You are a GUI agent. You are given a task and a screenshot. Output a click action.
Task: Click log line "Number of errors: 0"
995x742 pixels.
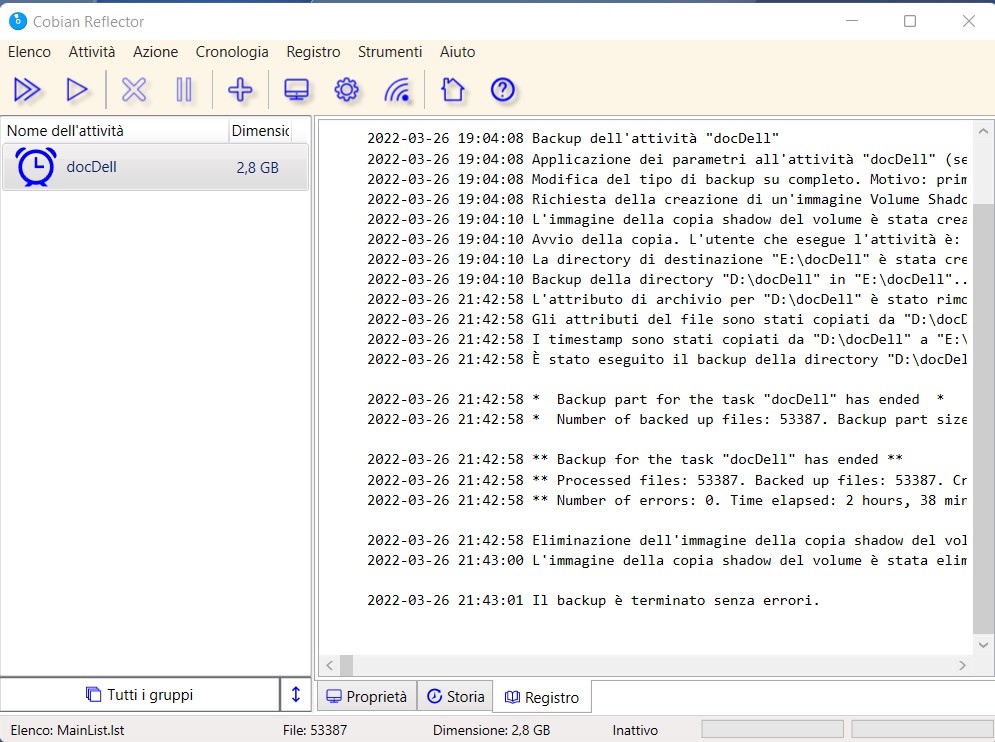tap(667, 500)
